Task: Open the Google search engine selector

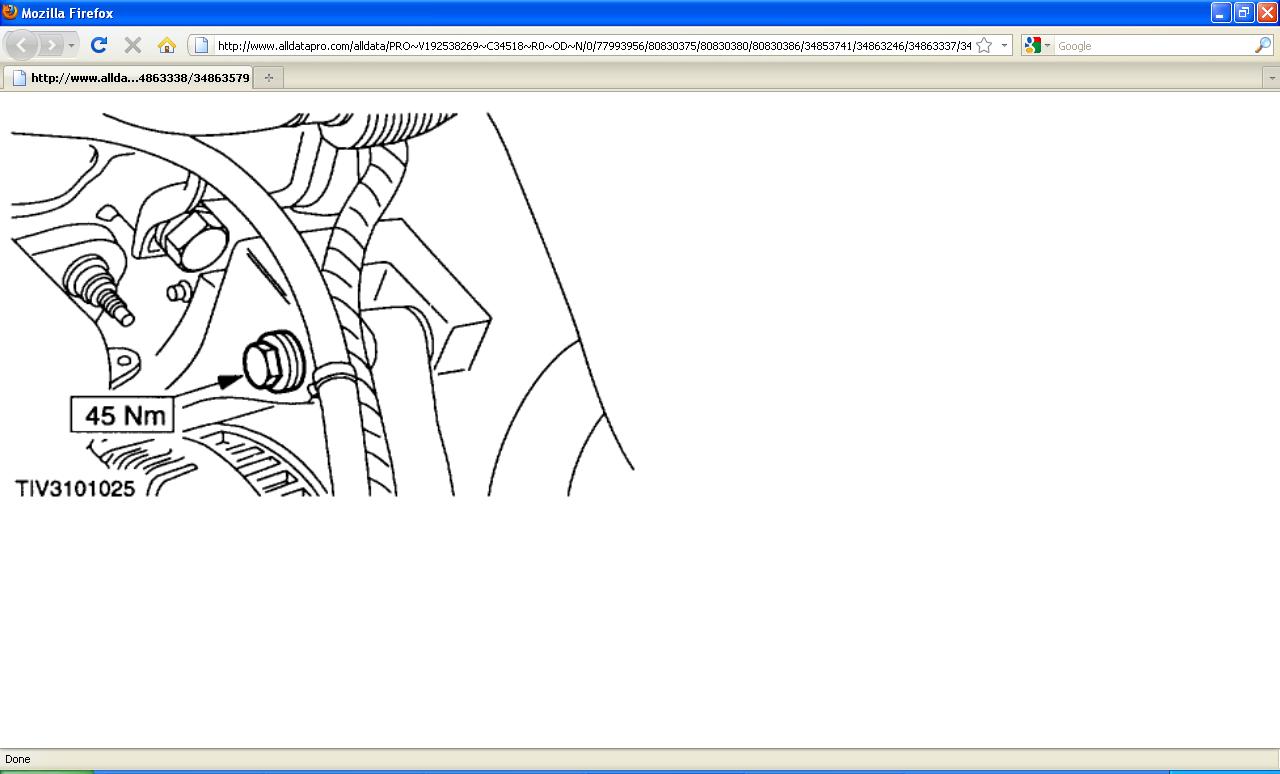Action: point(1037,46)
